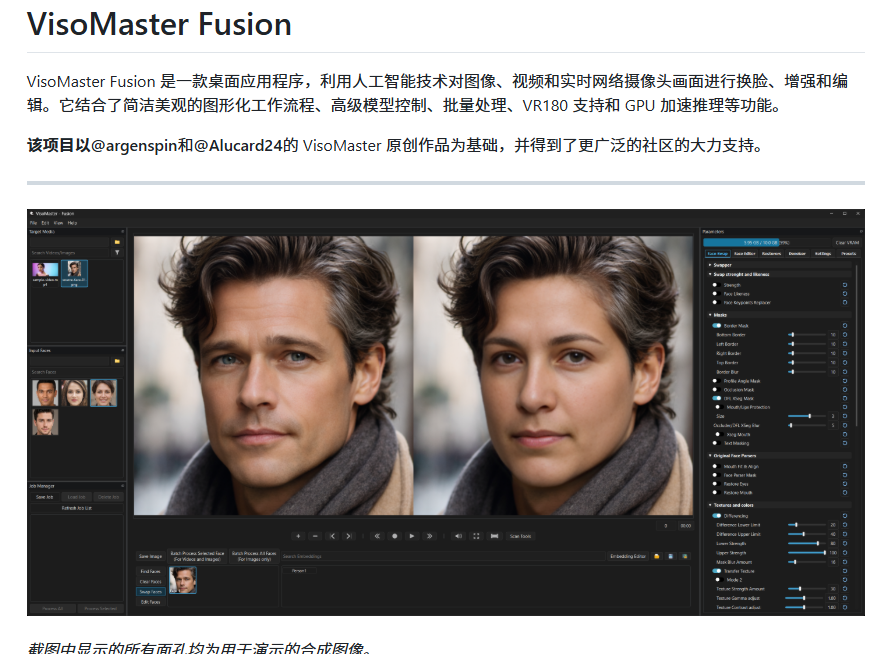Adjust the Difference Upper Limit slider
This screenshot has height=654, width=884.
807,534
